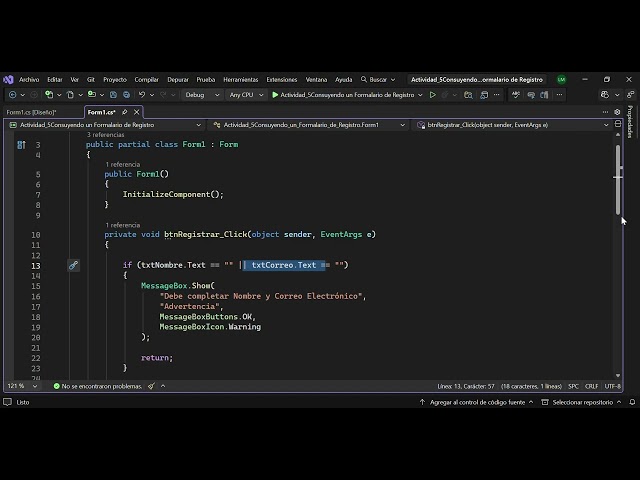Open the Editar menu
Image resolution: width=640 pixels, height=480 pixels.
pos(55,80)
